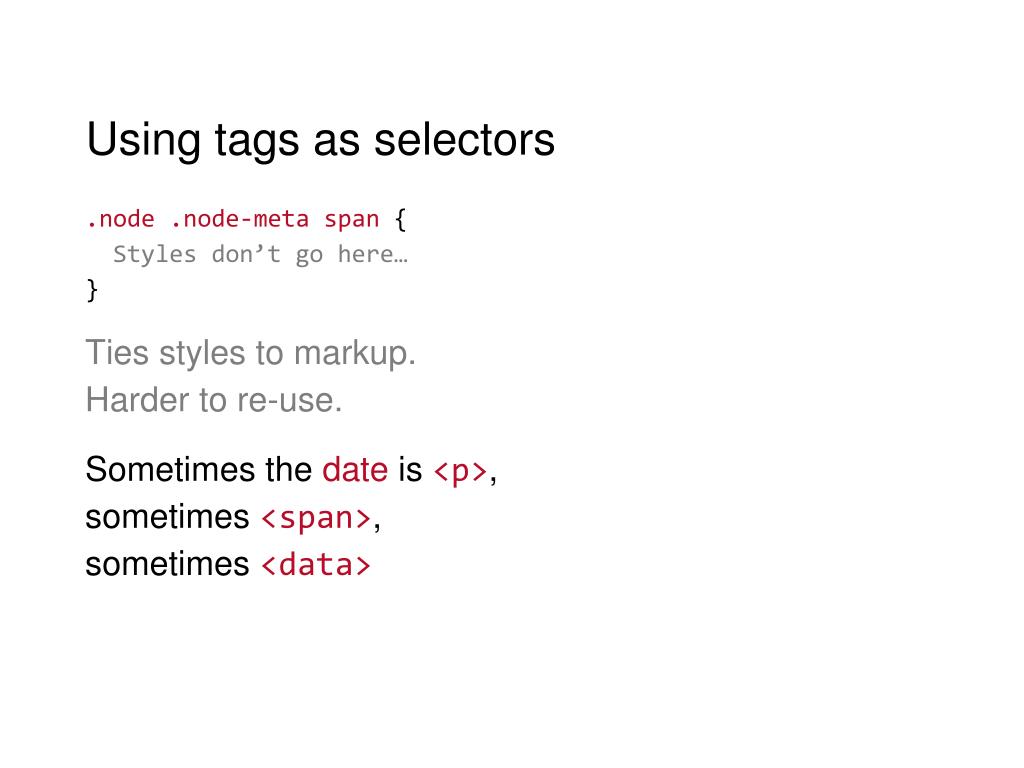Viewport: 1024px width, 768px height.
Task: Click the word 'selectors' in the title
Action: (464, 140)
